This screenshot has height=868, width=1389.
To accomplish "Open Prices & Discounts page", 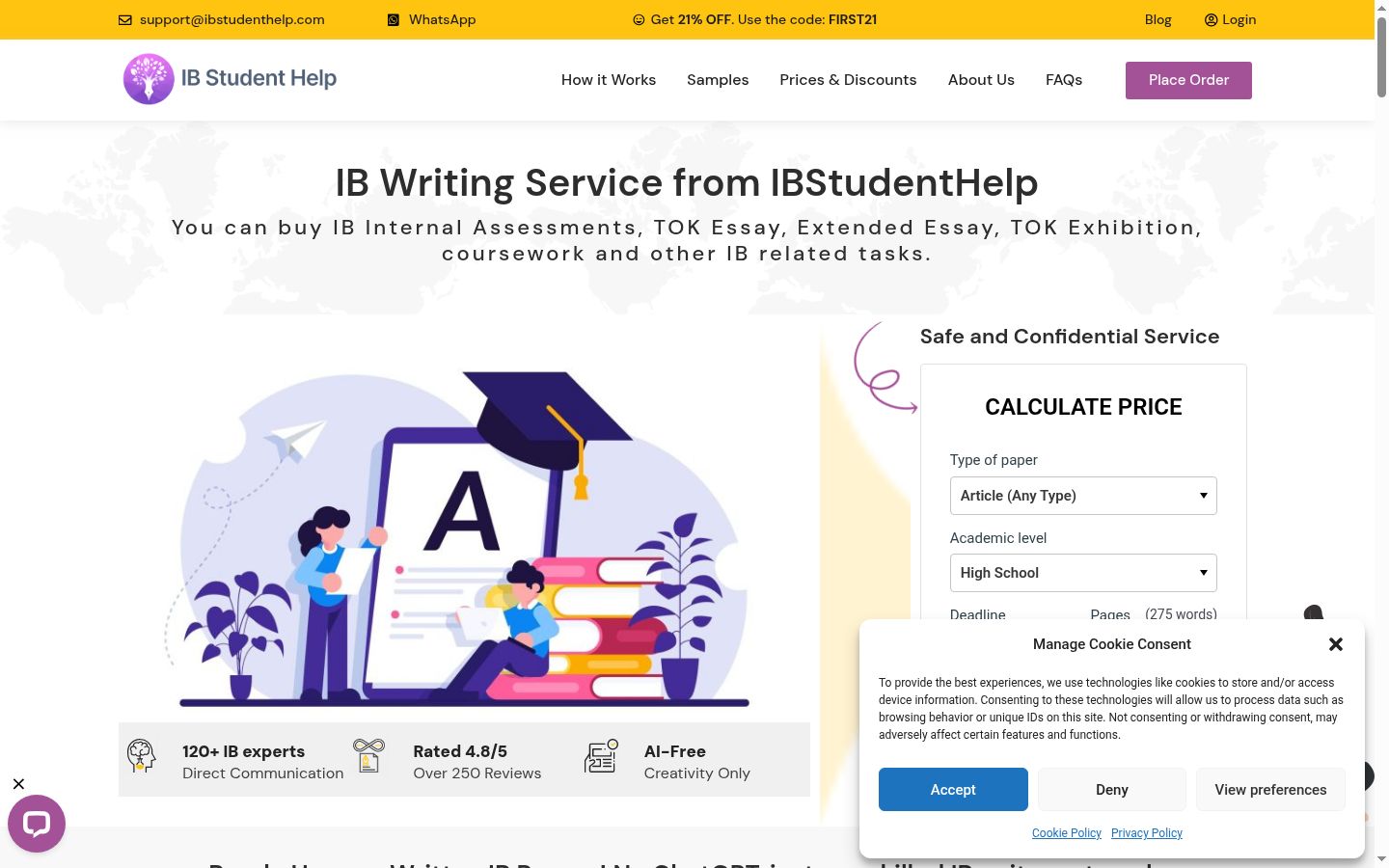I will (x=848, y=80).
